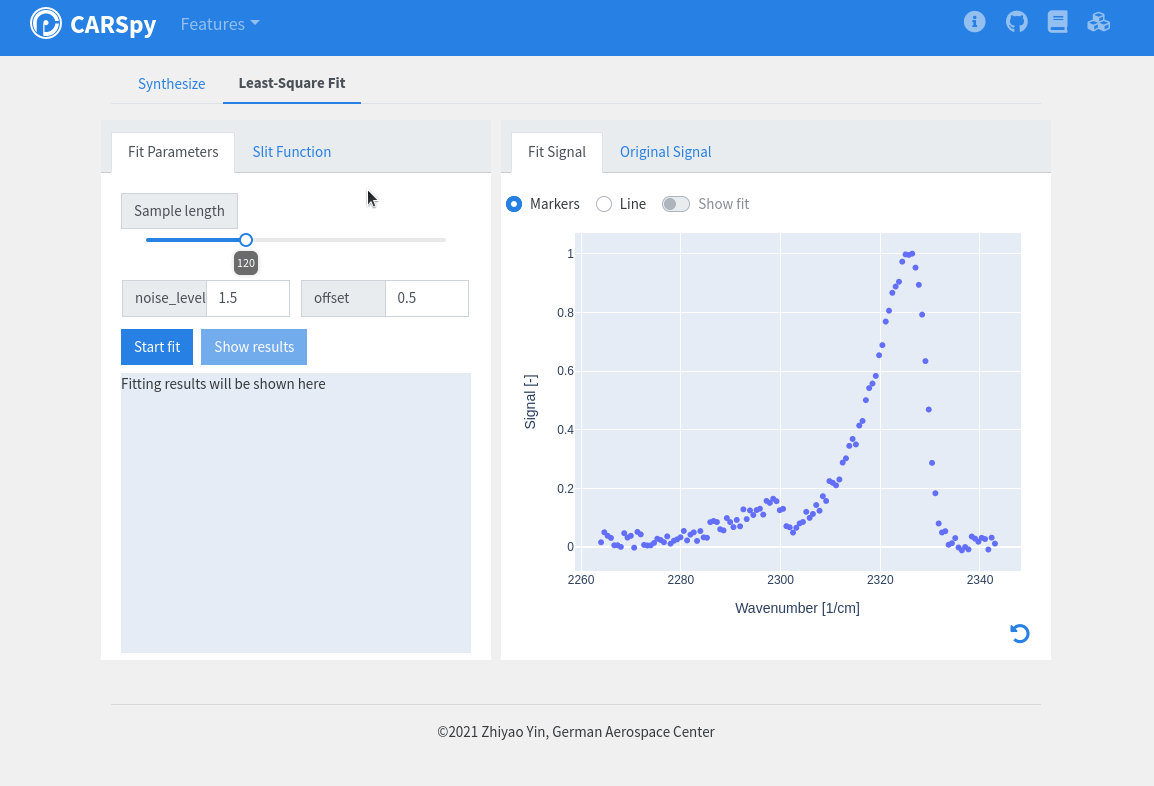
Task: Open the Slit Function tab
Action: click(291, 152)
